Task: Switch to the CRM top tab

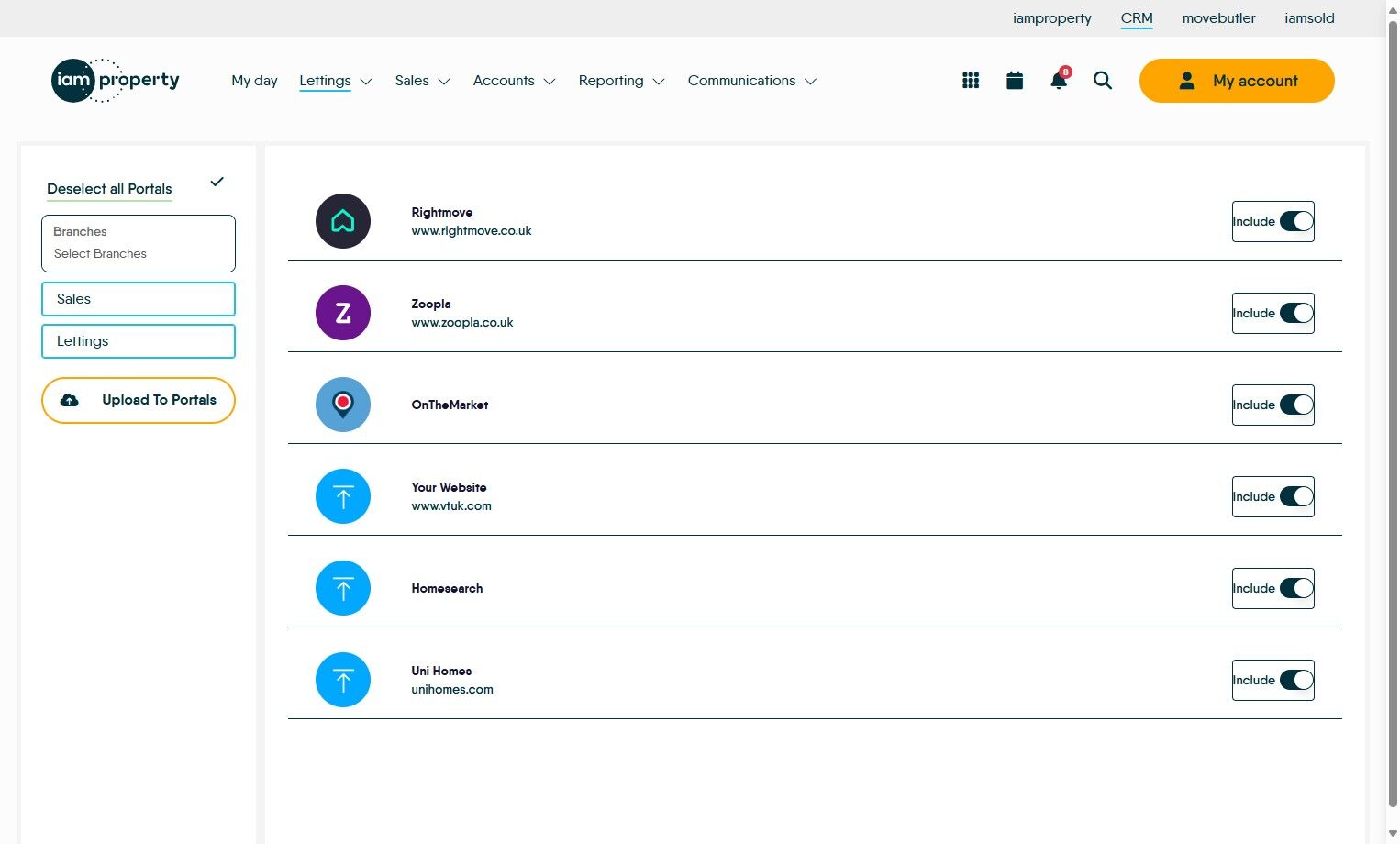Action: (1137, 18)
